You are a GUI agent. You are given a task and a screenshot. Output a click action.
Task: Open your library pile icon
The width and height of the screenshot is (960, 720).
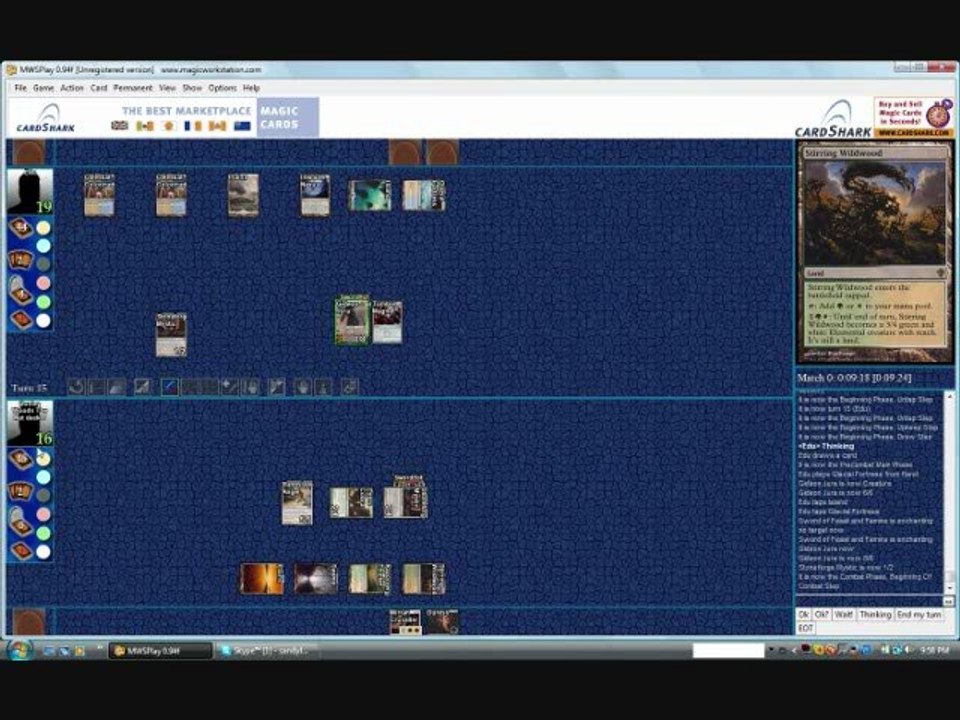(x=20, y=459)
